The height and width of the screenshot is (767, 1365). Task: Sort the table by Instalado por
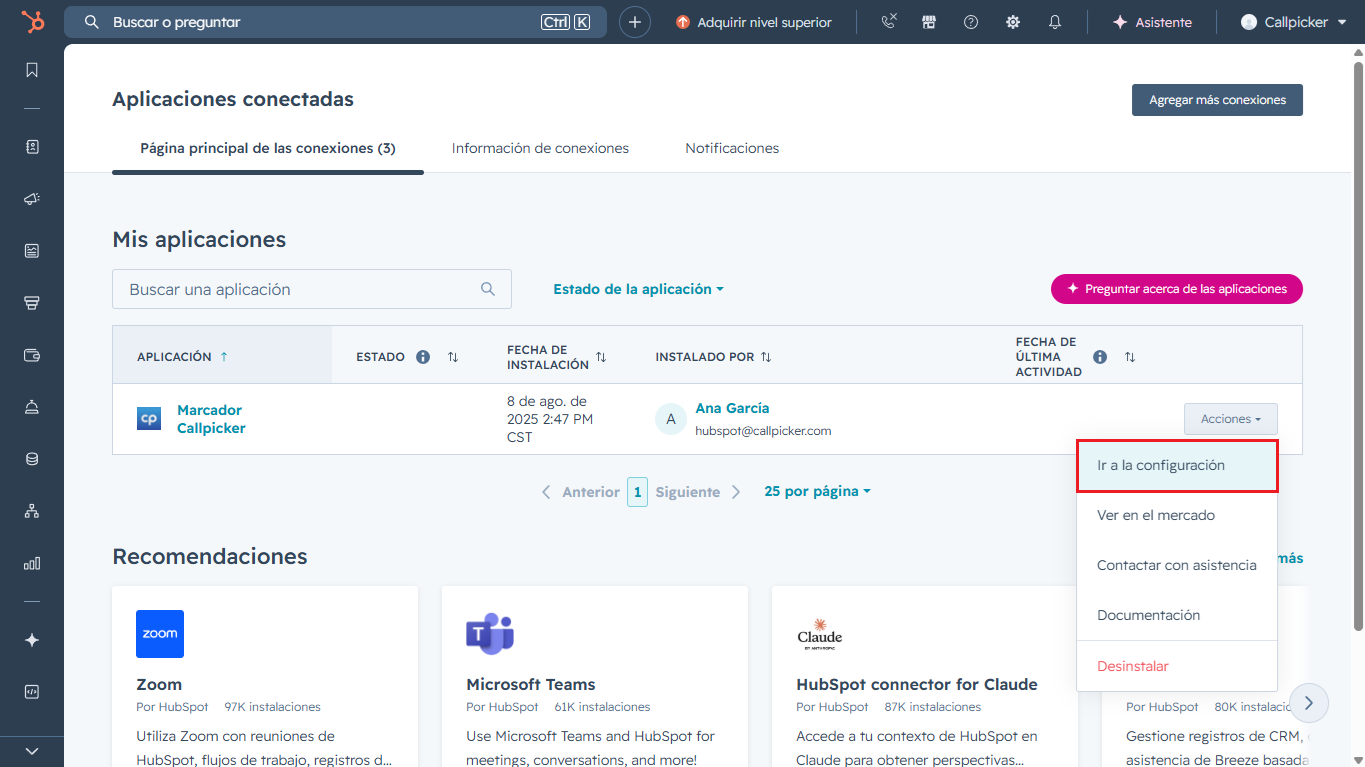(x=766, y=357)
